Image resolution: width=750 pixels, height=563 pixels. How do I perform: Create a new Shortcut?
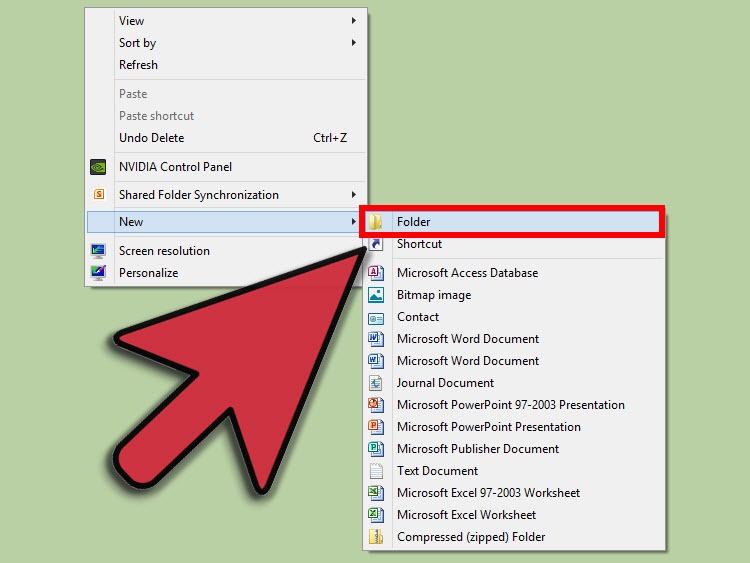419,244
